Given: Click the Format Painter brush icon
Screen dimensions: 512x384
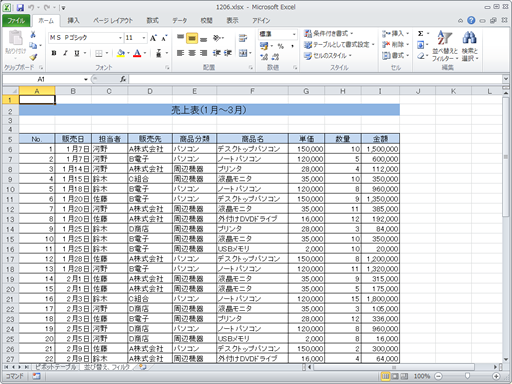Looking at the screenshot, I should pos(33,57).
